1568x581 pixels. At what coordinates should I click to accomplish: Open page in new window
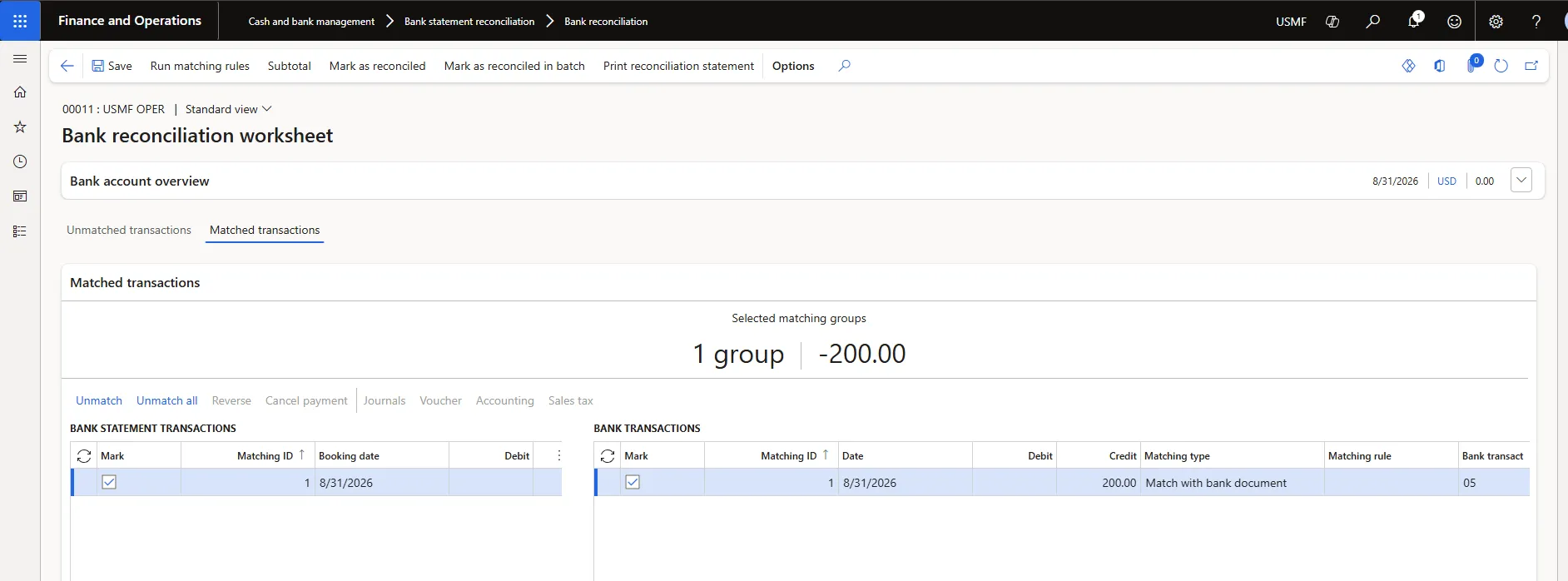coord(1531,66)
